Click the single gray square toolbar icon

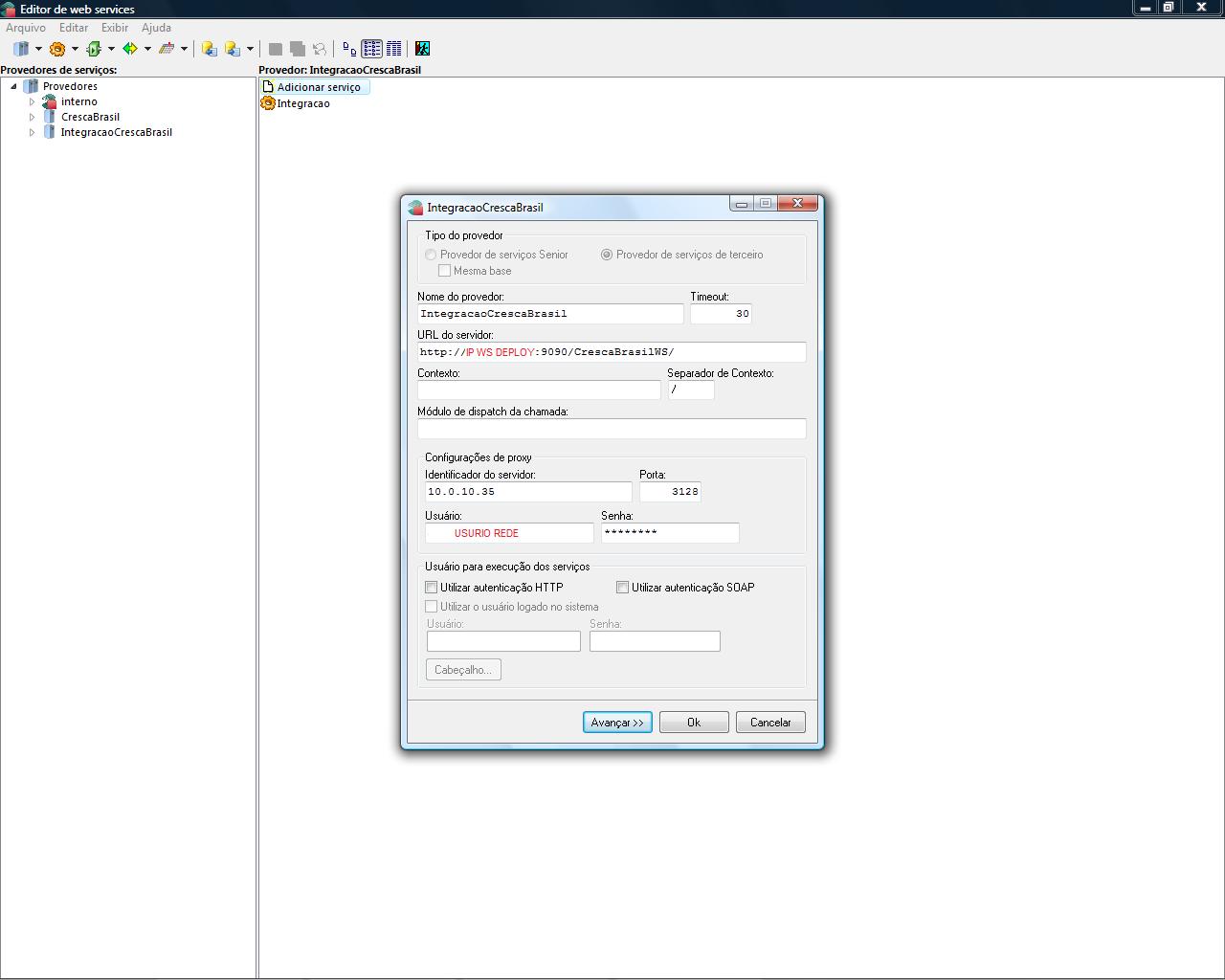click(x=276, y=49)
